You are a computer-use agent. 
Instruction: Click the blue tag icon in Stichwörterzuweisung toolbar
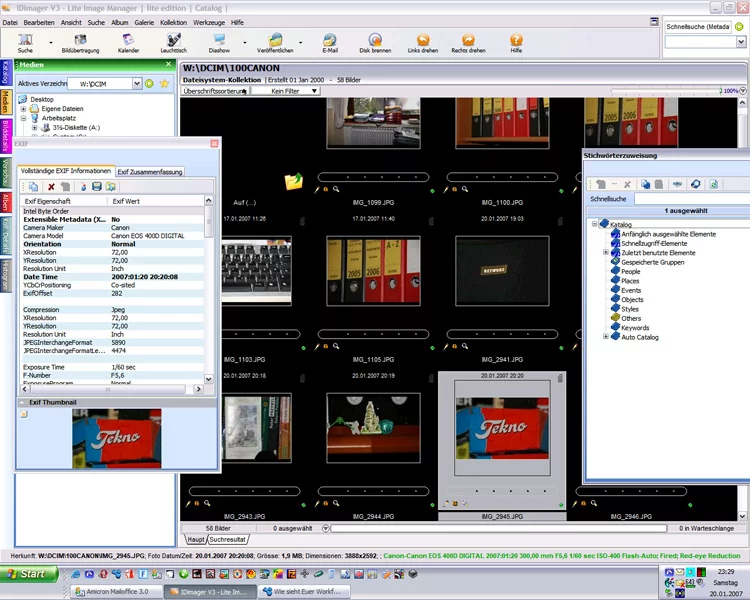tap(695, 184)
